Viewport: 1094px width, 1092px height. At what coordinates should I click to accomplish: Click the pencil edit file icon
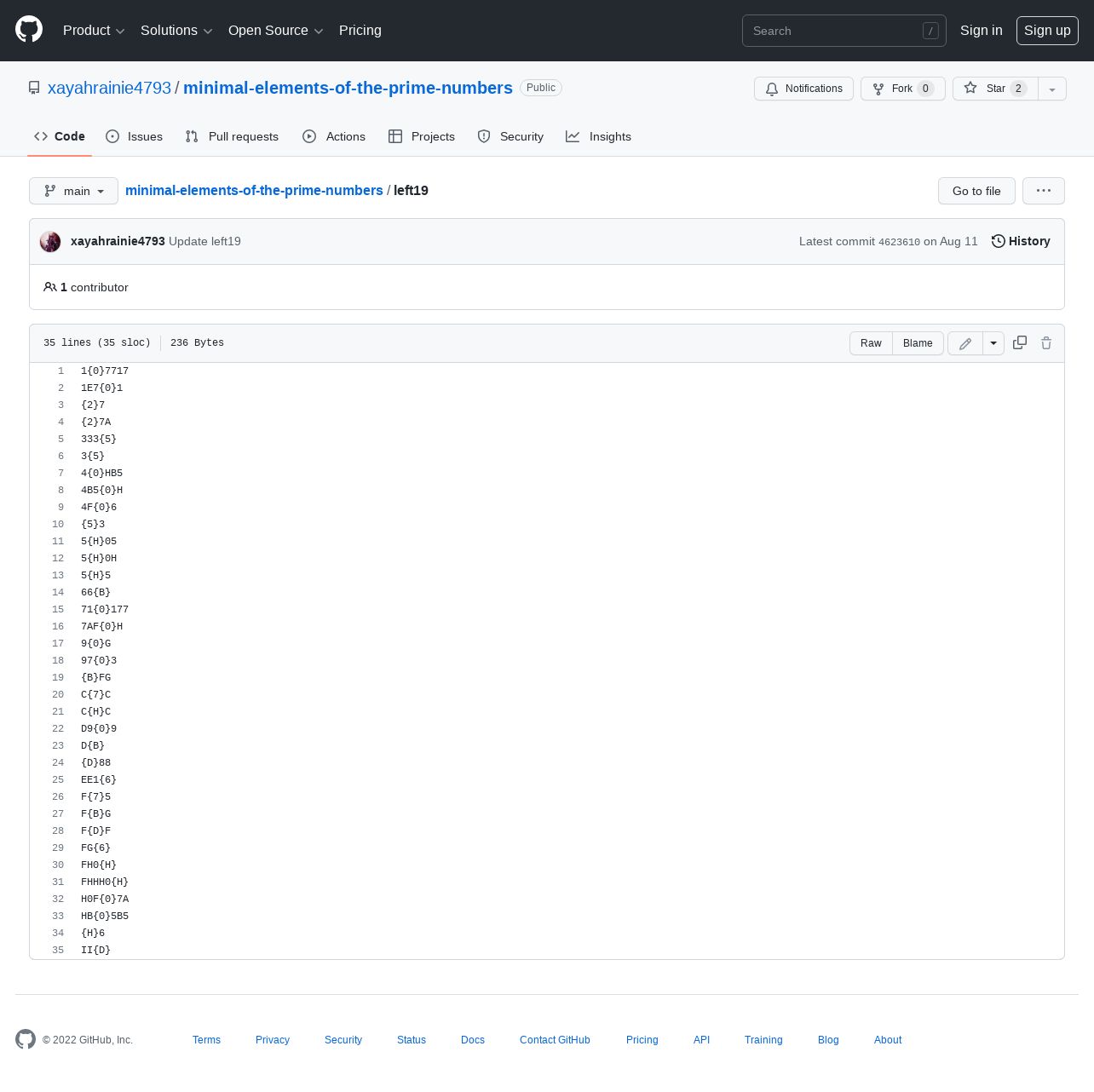click(965, 343)
